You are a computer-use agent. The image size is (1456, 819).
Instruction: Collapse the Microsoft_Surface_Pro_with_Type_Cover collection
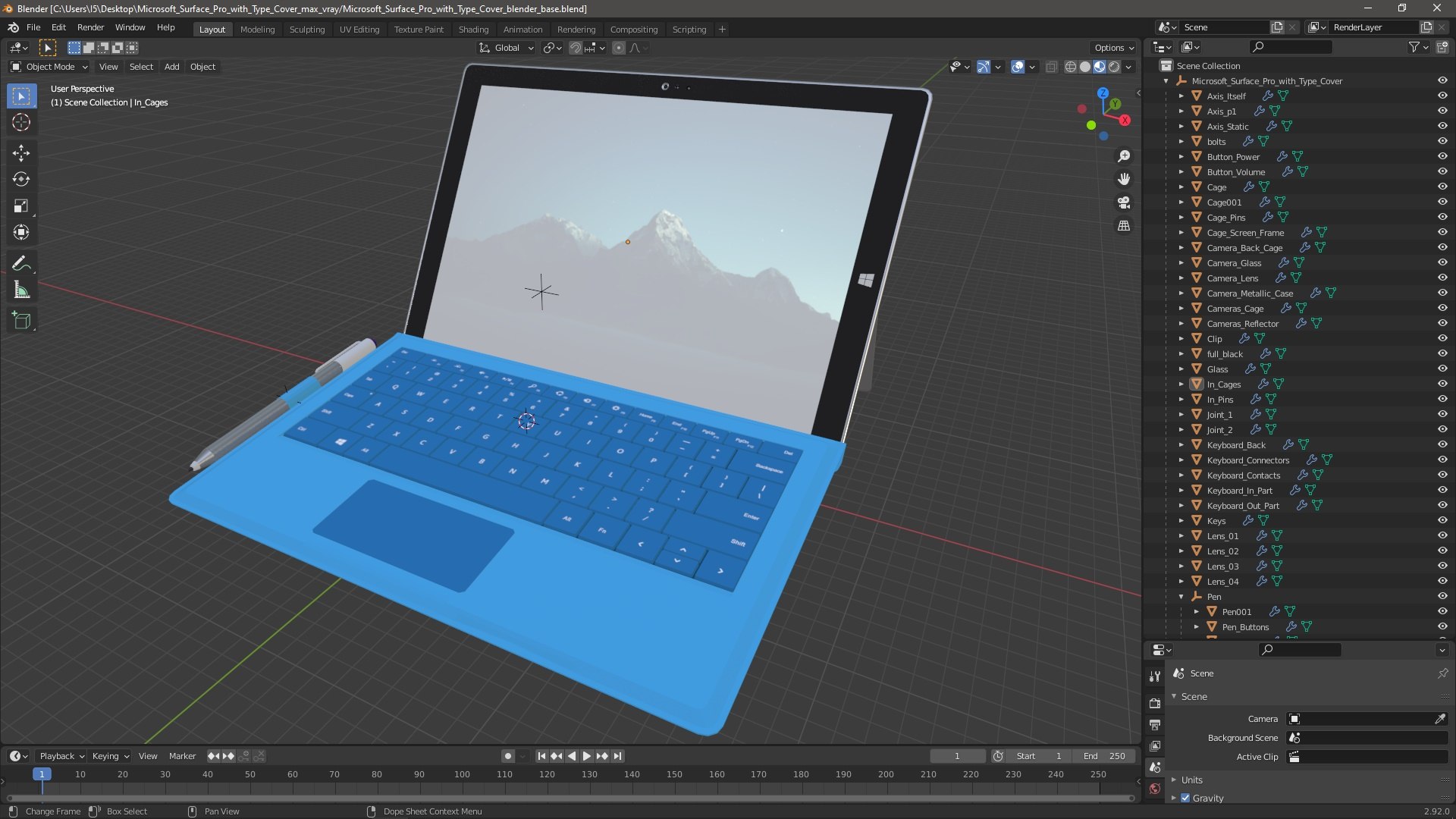coord(1166,81)
